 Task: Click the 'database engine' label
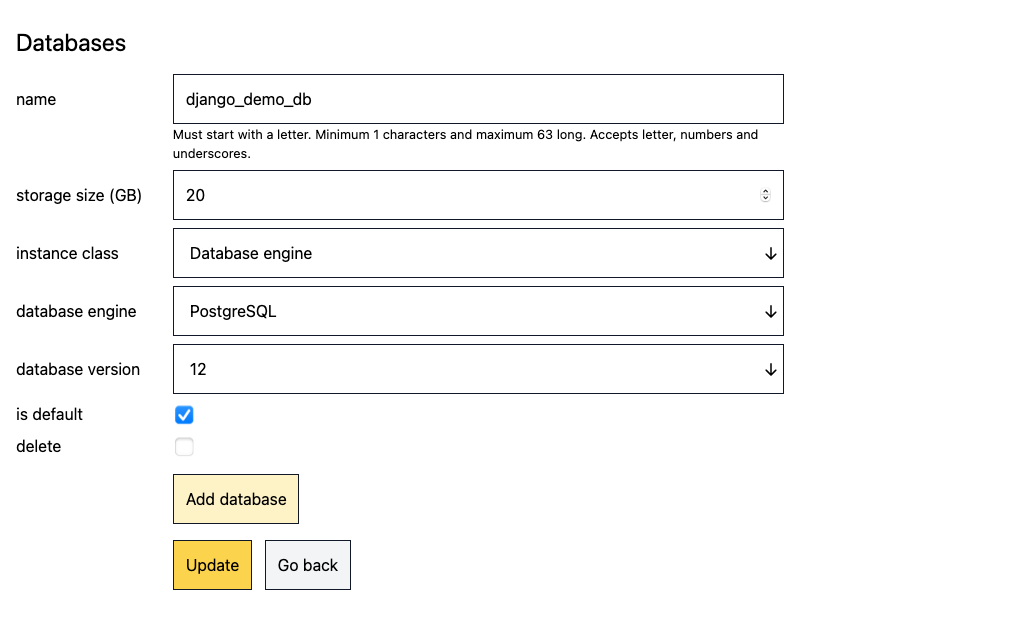pos(76,311)
